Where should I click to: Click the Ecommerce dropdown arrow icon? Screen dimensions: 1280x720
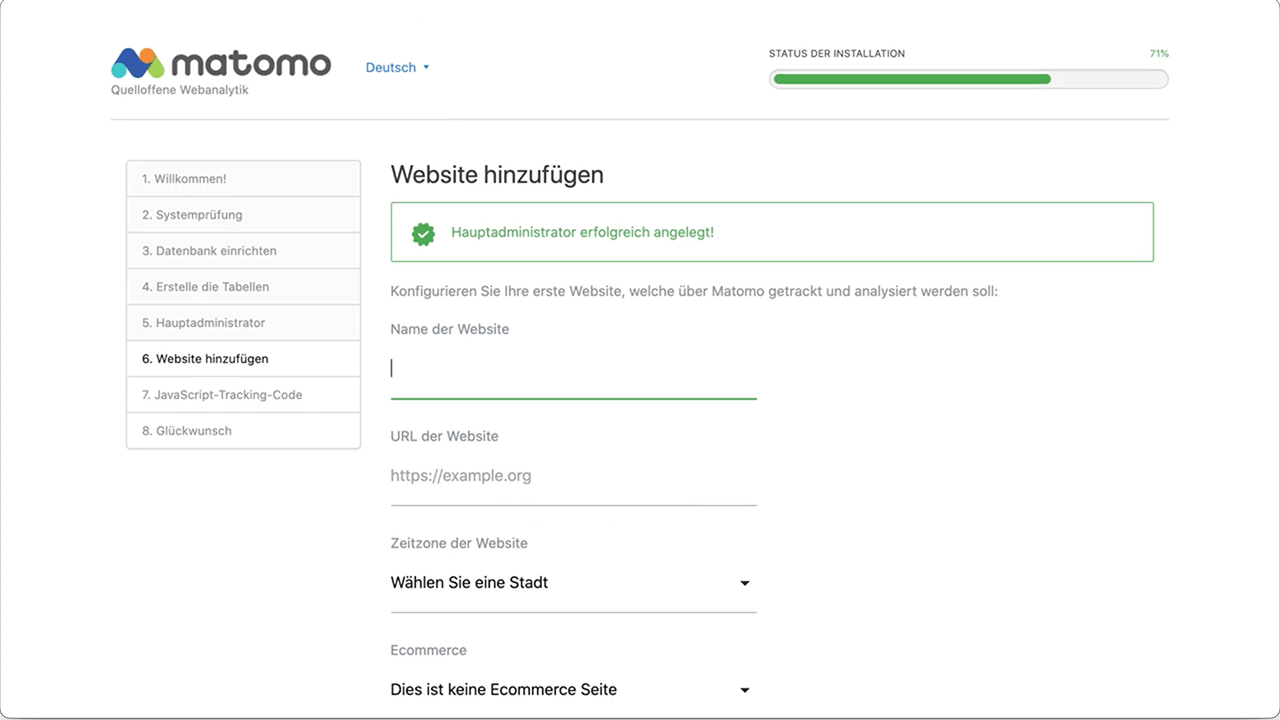744,690
